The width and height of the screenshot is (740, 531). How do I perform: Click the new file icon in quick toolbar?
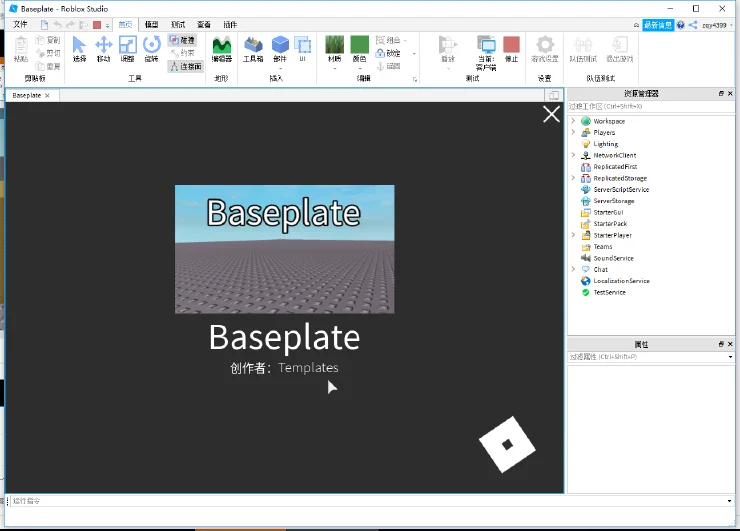coord(44,25)
